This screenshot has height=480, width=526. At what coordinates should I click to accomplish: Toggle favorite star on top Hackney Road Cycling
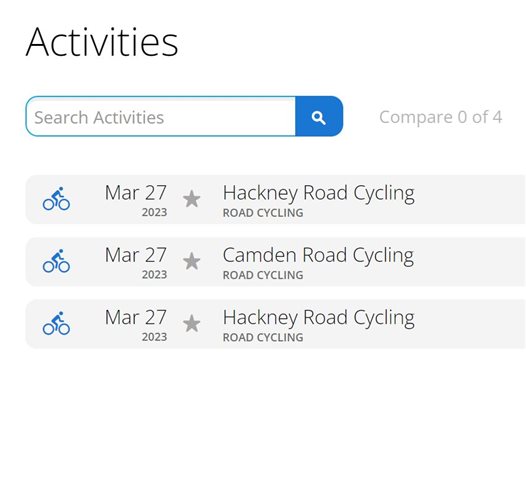tap(192, 199)
